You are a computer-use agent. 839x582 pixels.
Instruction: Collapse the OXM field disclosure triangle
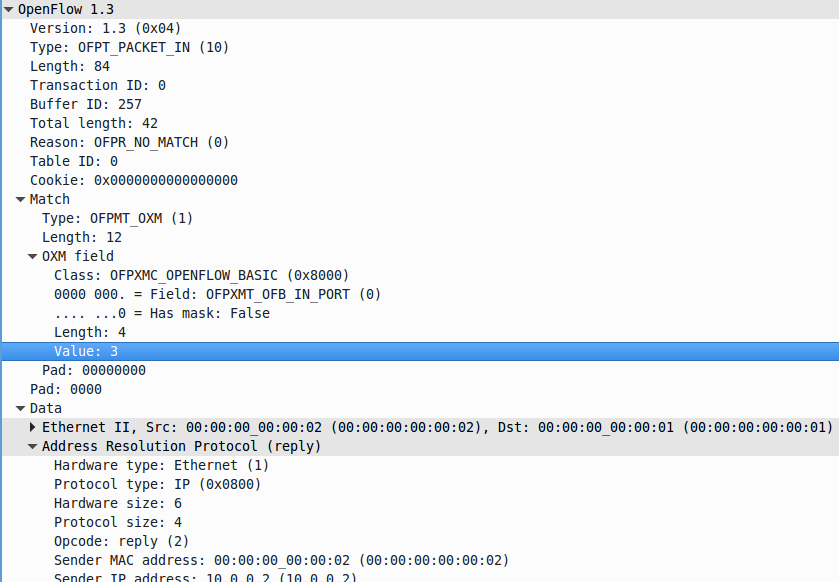(x=32, y=256)
